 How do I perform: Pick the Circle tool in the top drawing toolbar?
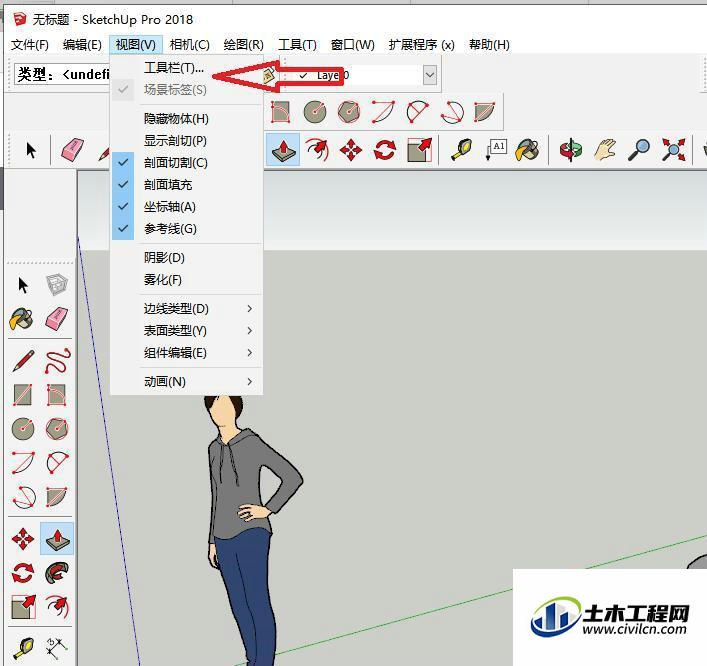[x=315, y=112]
